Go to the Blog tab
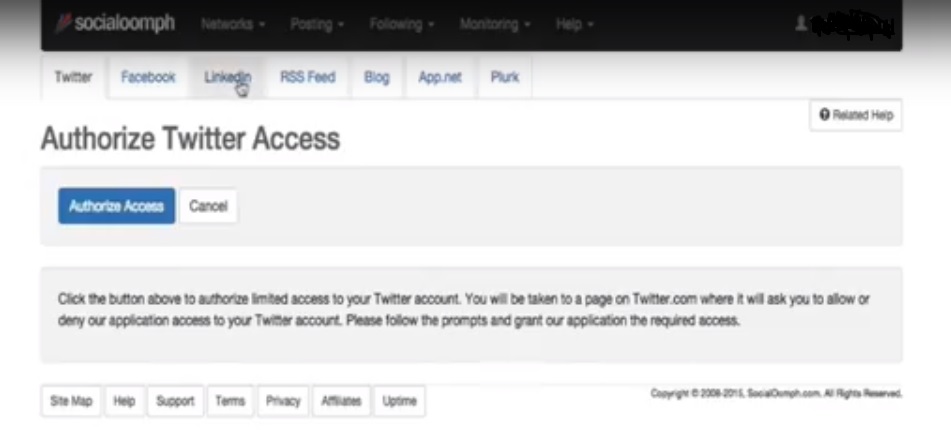This screenshot has height=438, width=951. (x=377, y=77)
